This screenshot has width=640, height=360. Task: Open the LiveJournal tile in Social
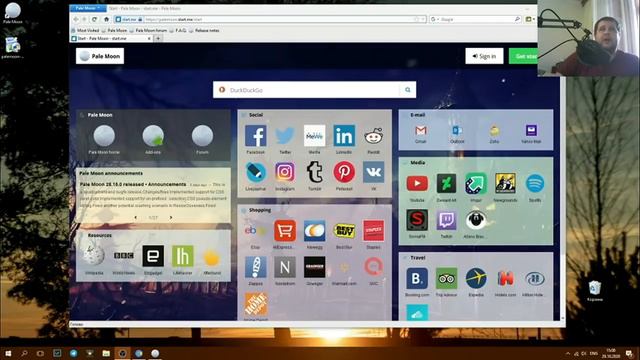[256, 172]
